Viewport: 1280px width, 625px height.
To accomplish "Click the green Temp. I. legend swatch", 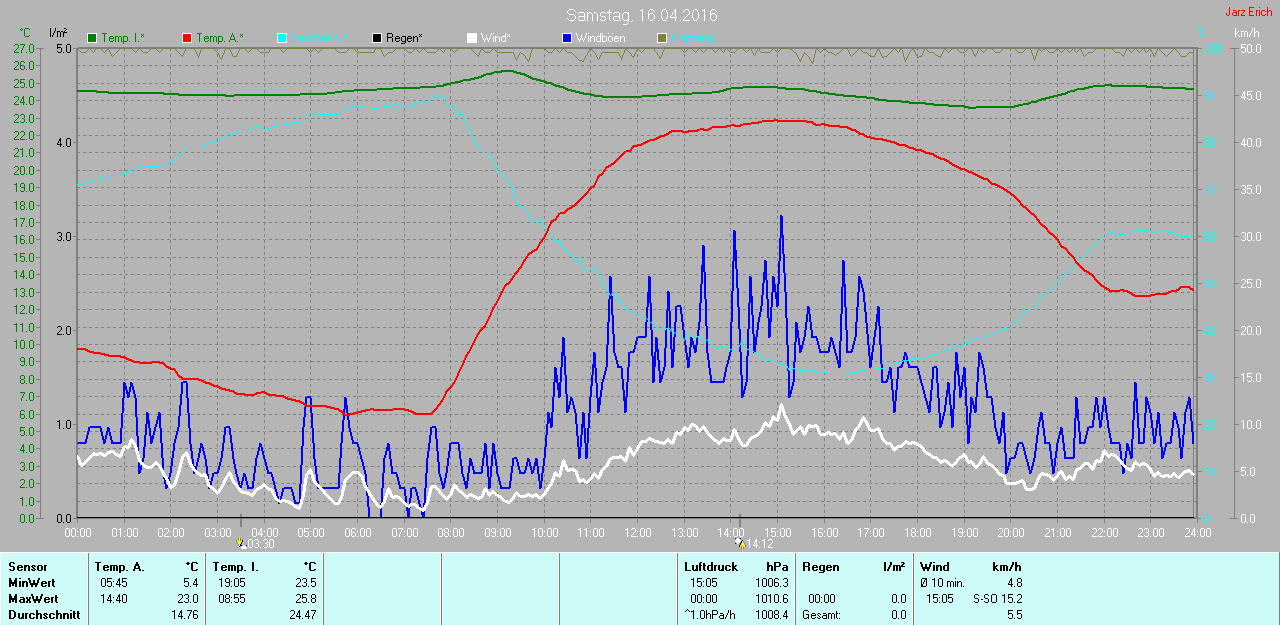I will (x=92, y=38).
